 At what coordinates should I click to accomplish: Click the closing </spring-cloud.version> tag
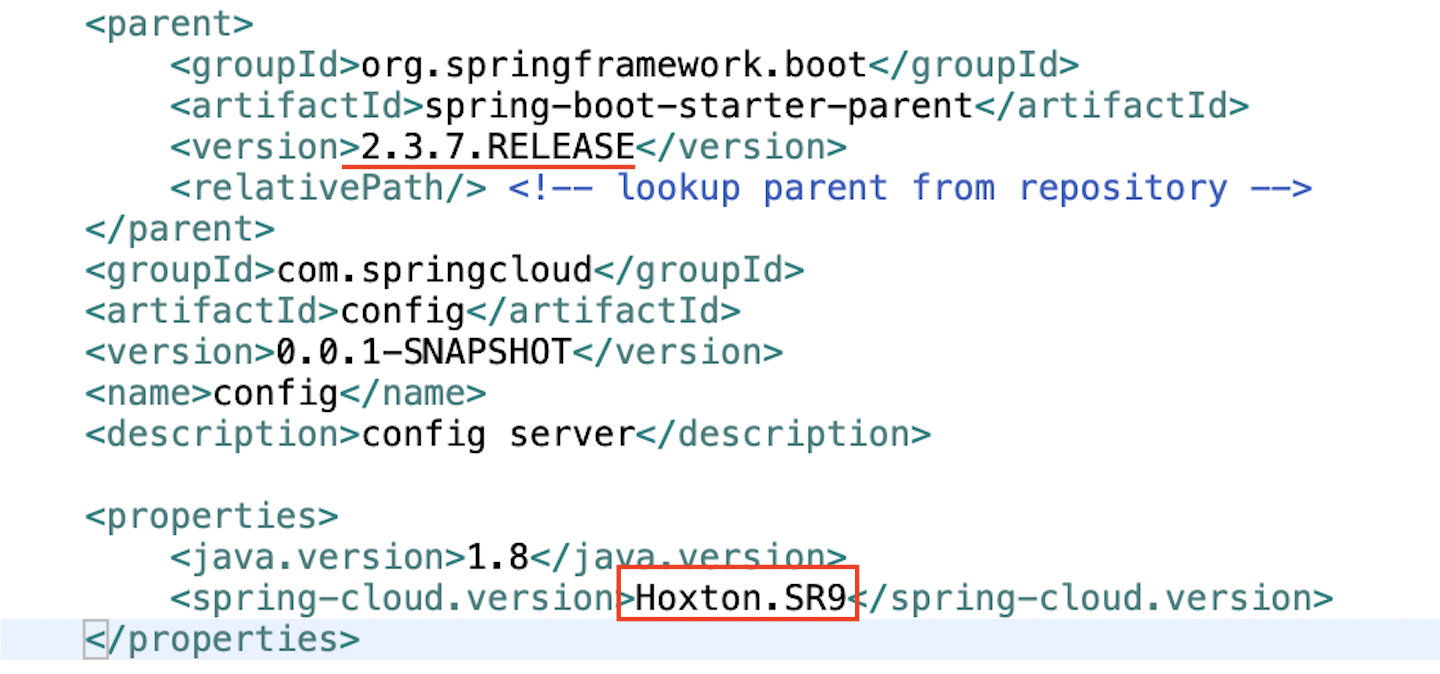point(1091,598)
